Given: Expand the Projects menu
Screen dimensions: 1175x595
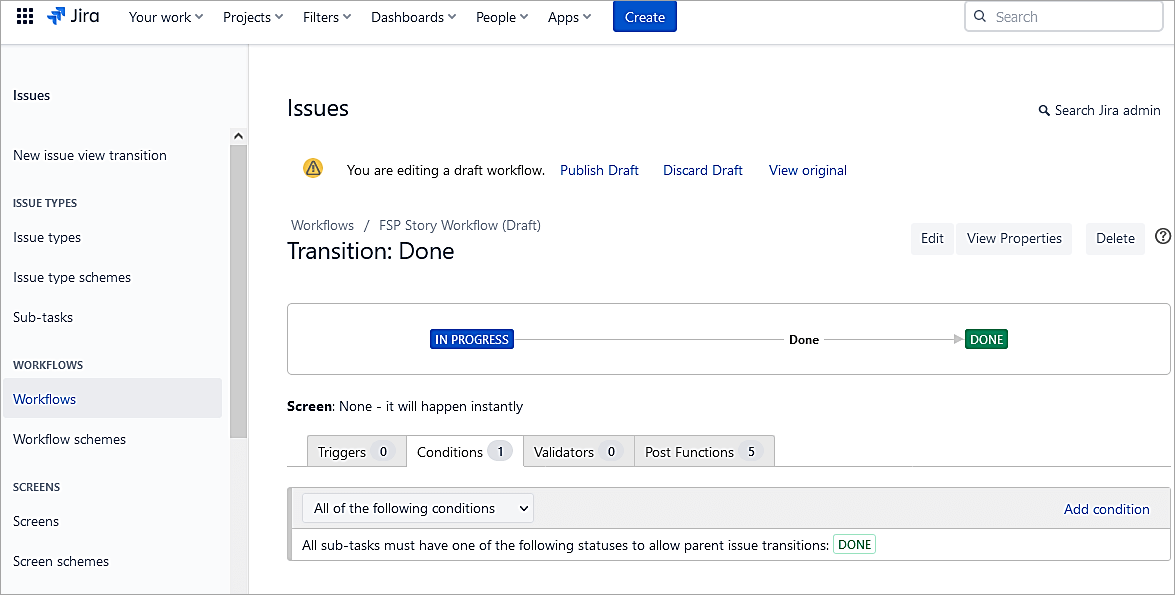Looking at the screenshot, I should tap(253, 17).
